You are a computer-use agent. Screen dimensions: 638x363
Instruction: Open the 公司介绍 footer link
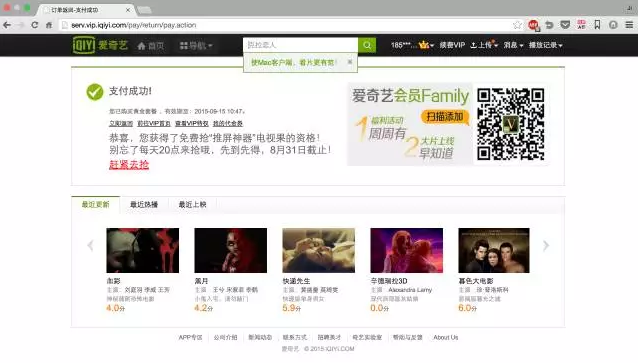[225, 337]
